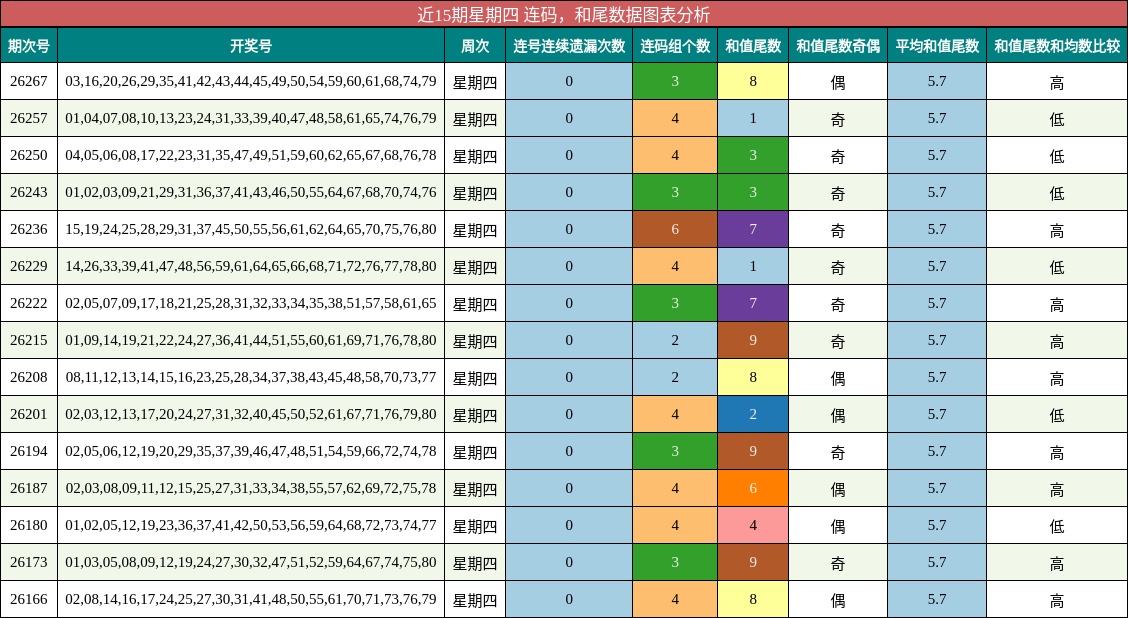
Task: Click the 奇 cell in row 26243
Action: tap(838, 192)
